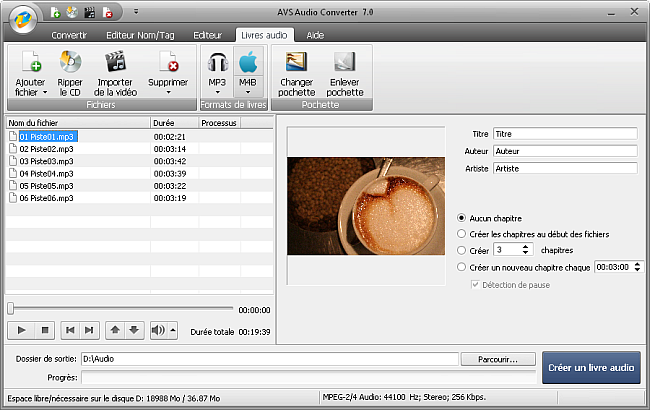Click the chapter count value field

click(x=507, y=250)
